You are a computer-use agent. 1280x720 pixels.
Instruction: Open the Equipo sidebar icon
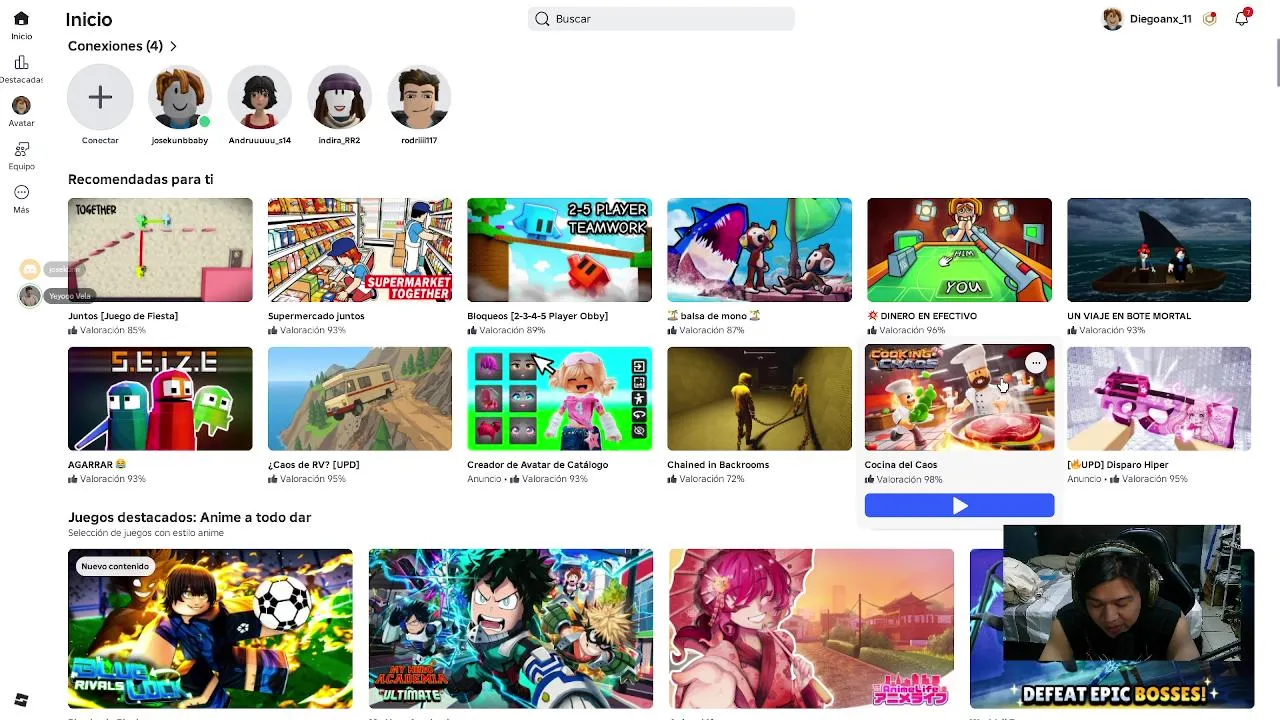tap(21, 149)
